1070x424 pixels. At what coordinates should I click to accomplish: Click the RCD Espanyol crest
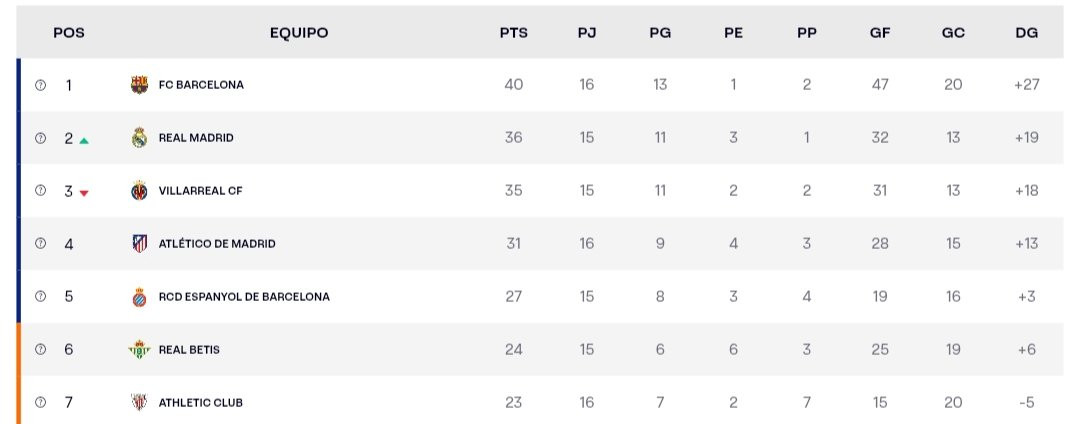[139, 297]
